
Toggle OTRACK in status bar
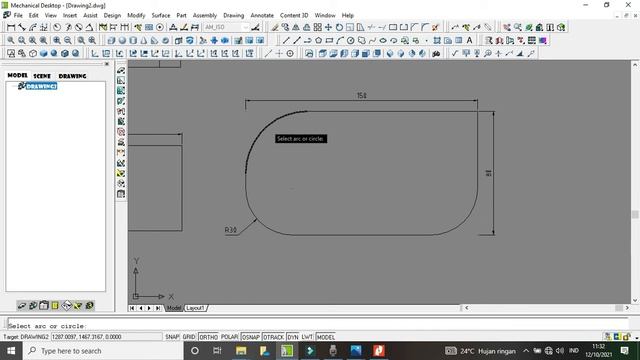[273, 337]
